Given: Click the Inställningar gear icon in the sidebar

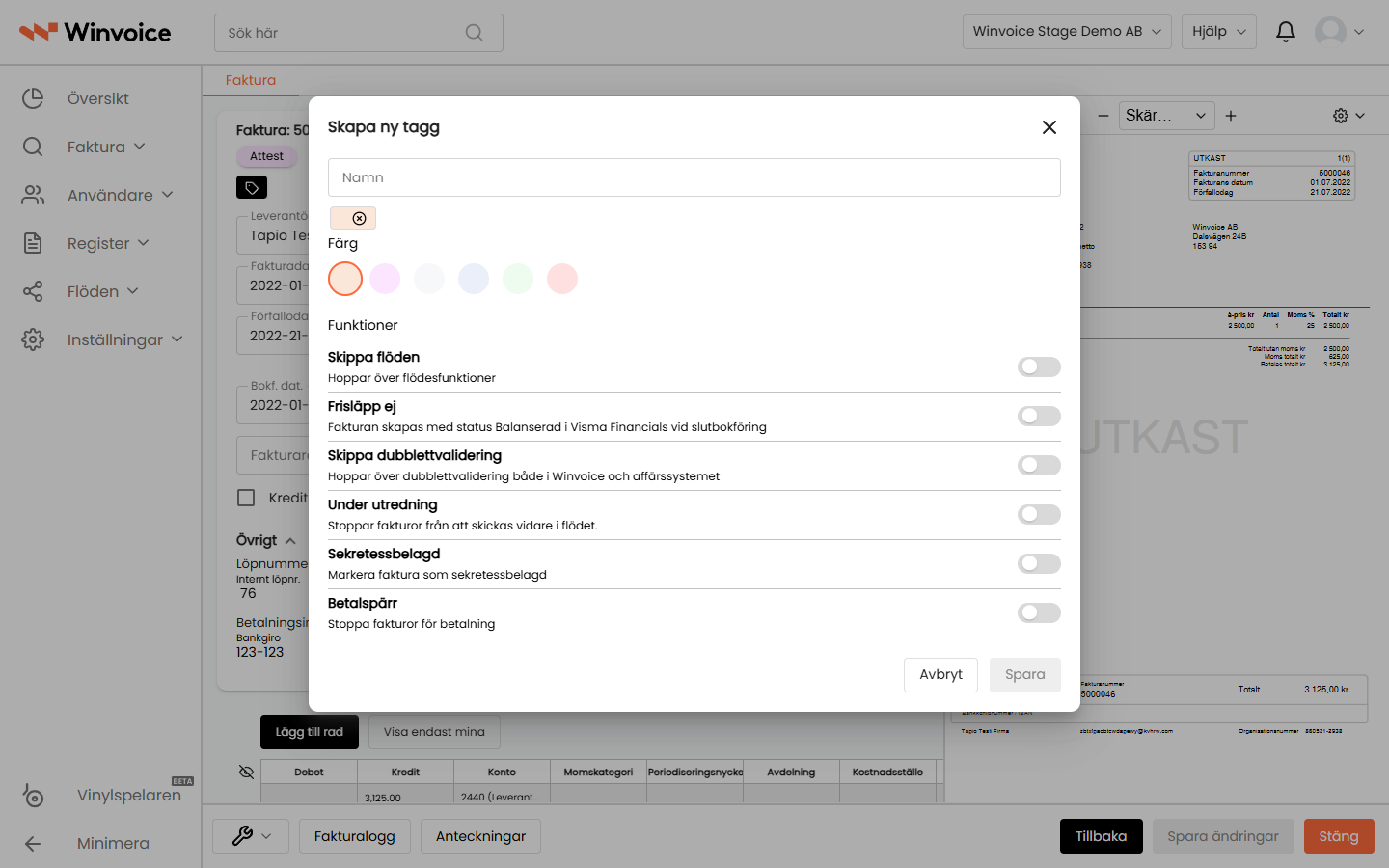Looking at the screenshot, I should pos(33,339).
